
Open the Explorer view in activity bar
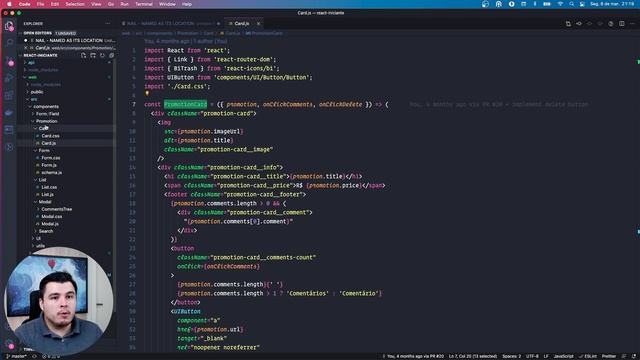click(9, 26)
